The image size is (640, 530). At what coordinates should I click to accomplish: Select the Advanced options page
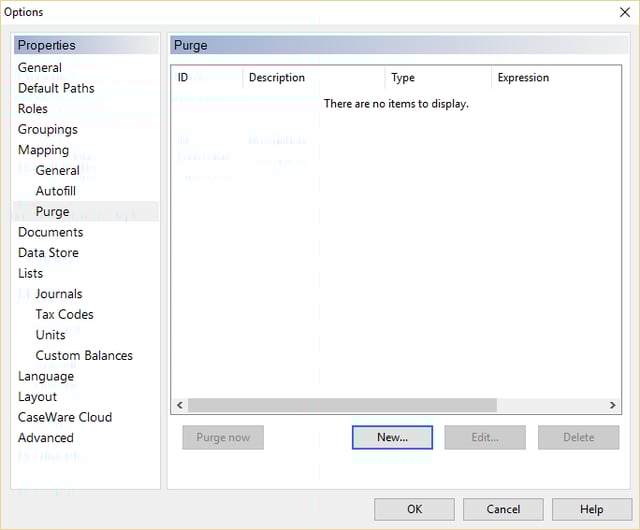tap(46, 438)
